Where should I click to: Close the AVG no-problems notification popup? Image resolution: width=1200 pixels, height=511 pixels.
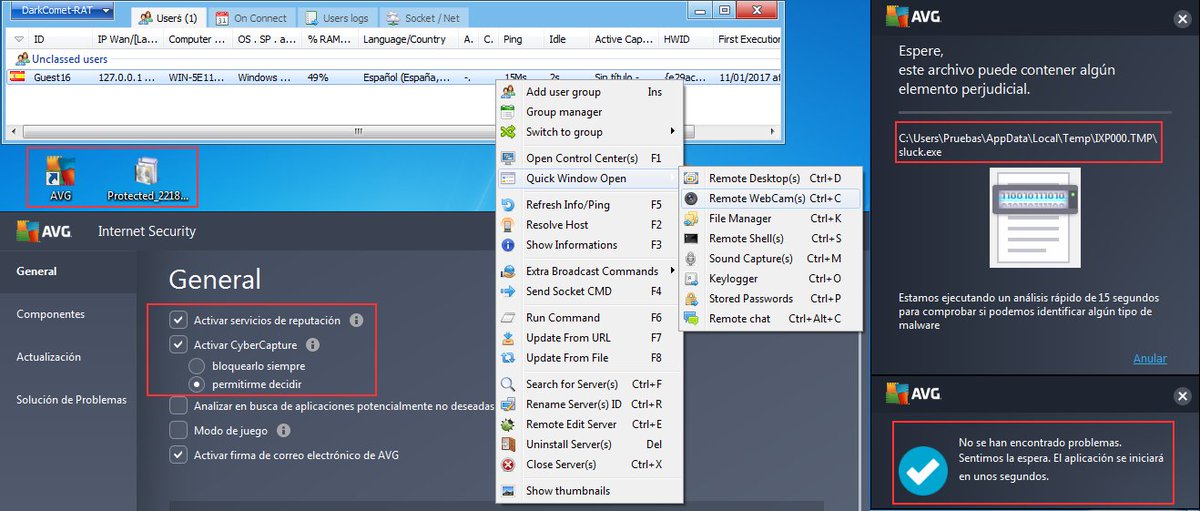tap(1183, 397)
